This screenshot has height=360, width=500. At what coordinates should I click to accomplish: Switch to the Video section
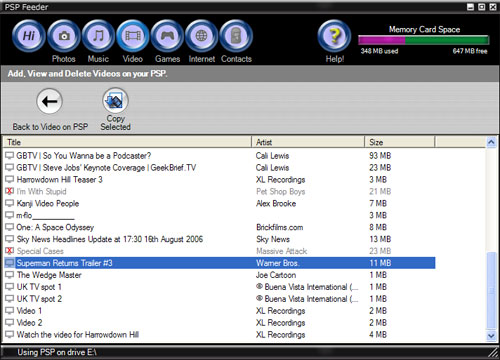tap(133, 36)
